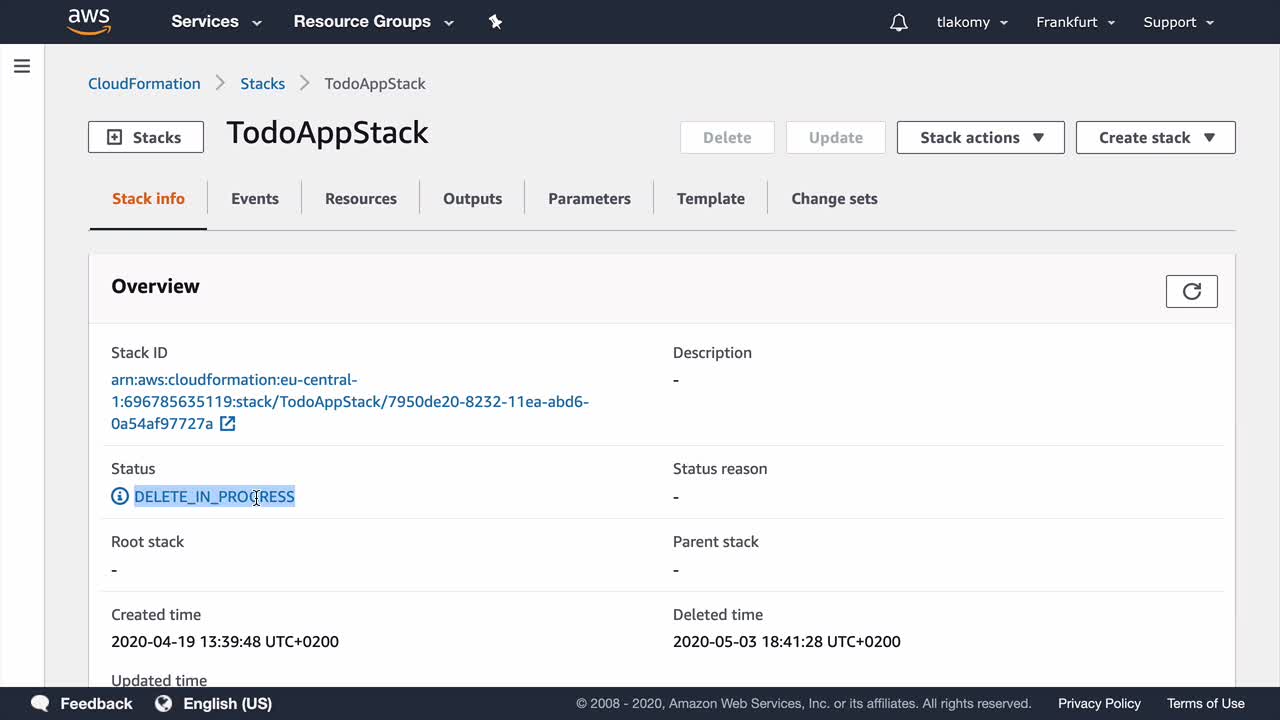
Task: Open Stack ID external link icon
Action: click(228, 424)
